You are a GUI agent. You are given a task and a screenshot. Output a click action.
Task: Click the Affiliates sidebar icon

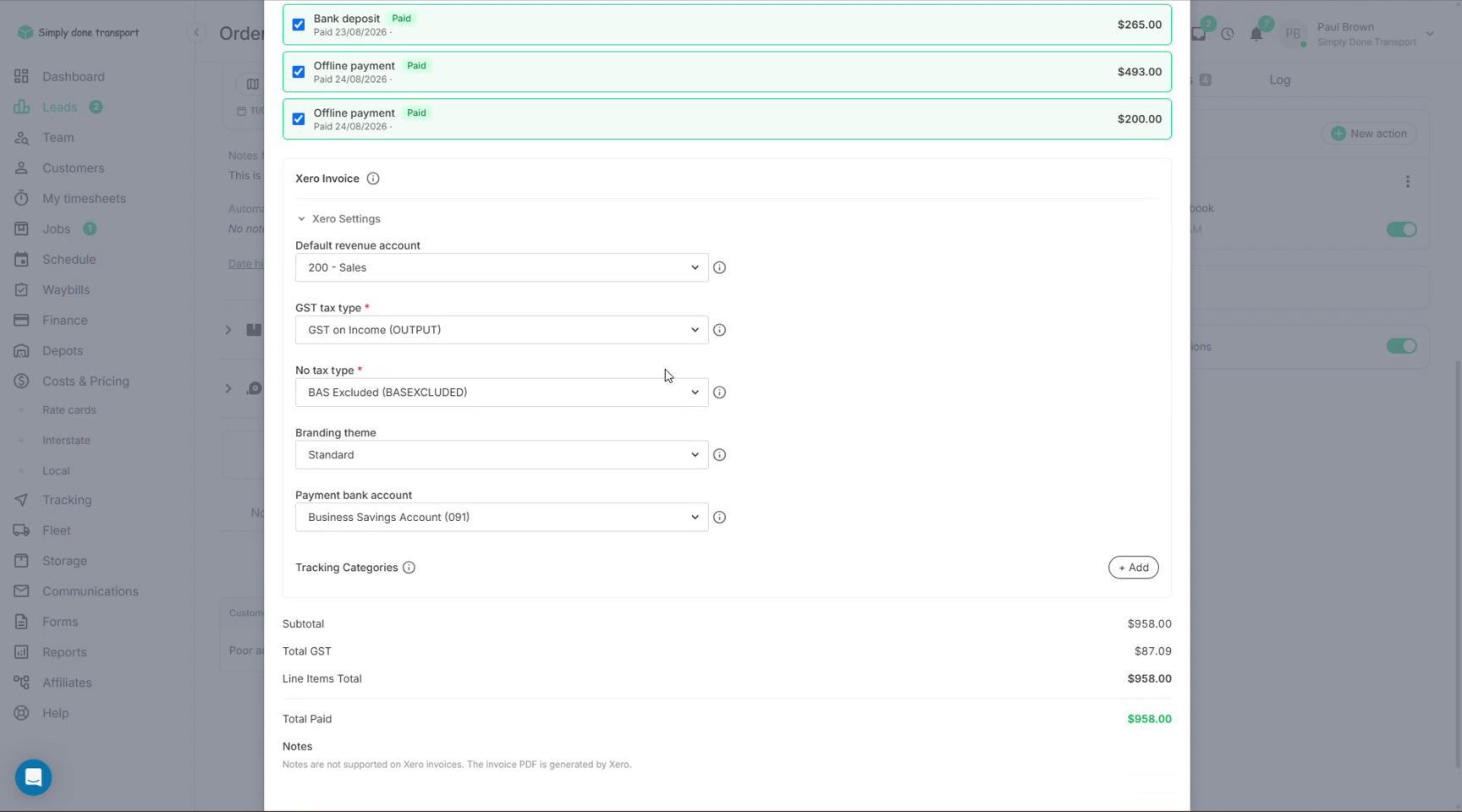pos(21,683)
